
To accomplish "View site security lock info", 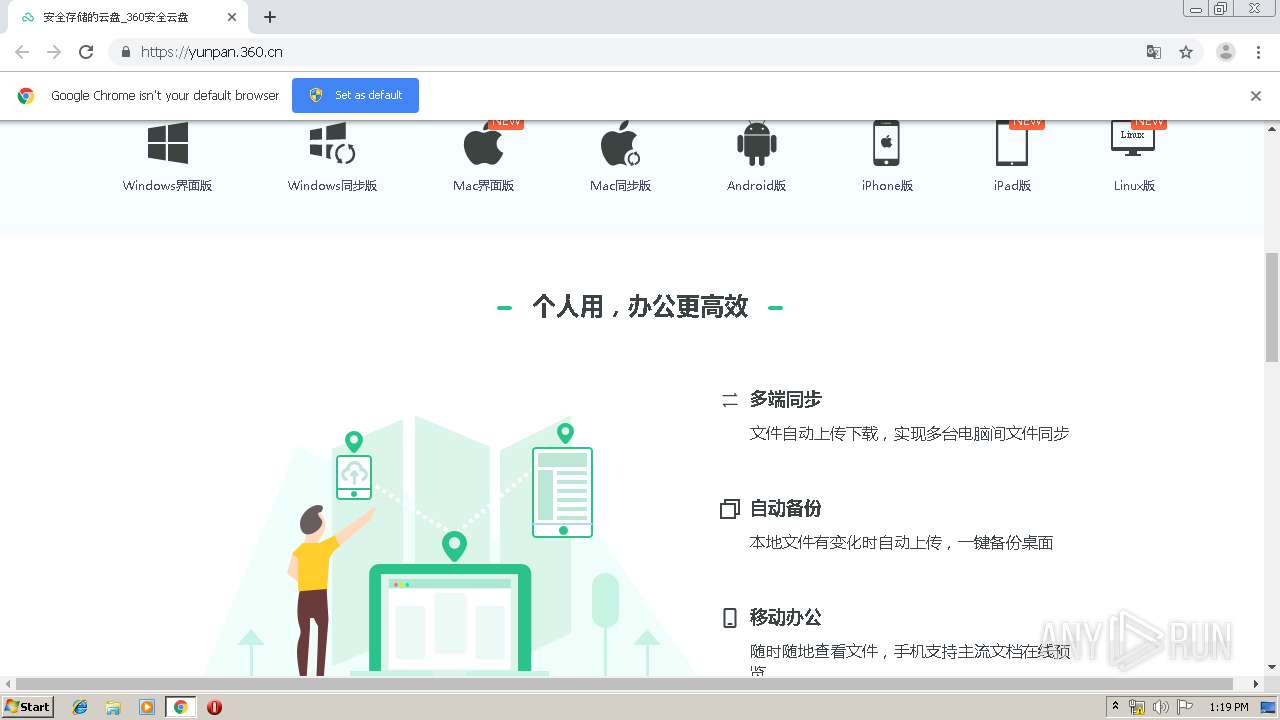I will click(x=125, y=52).
